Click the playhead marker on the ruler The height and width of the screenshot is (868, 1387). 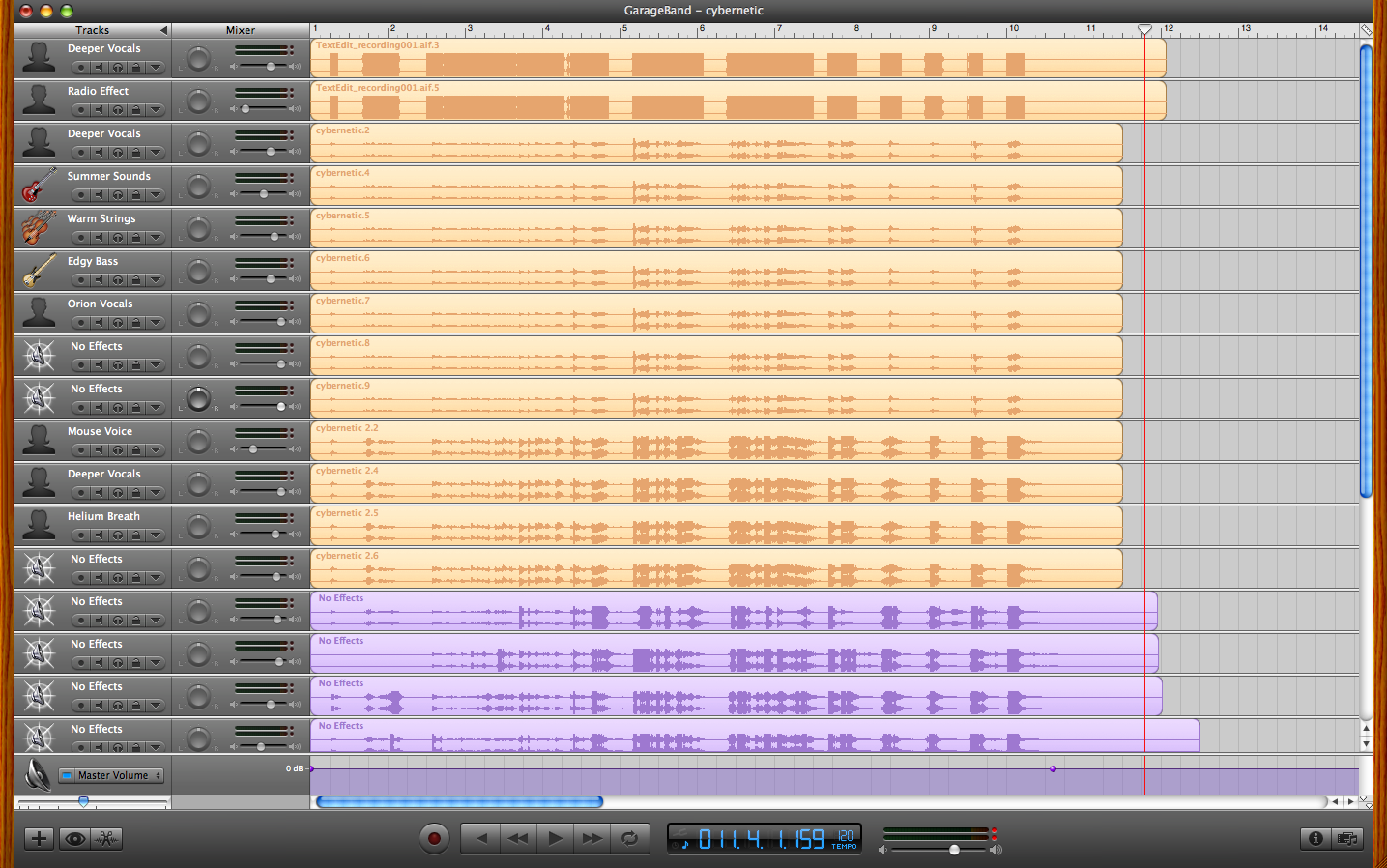[x=1144, y=30]
